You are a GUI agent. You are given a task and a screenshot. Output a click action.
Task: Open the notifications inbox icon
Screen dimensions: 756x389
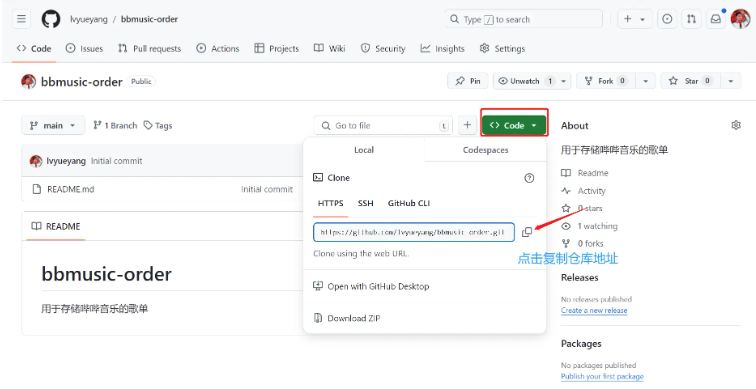click(x=716, y=19)
